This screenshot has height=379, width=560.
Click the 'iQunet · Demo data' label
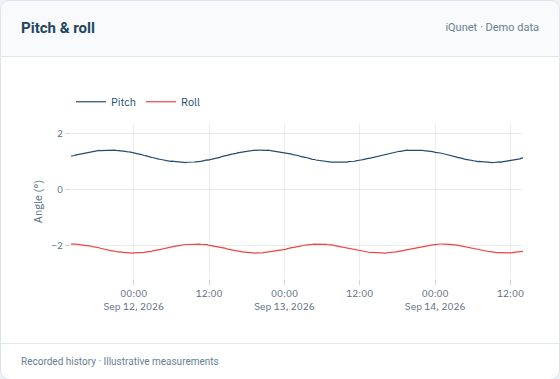coord(492,27)
